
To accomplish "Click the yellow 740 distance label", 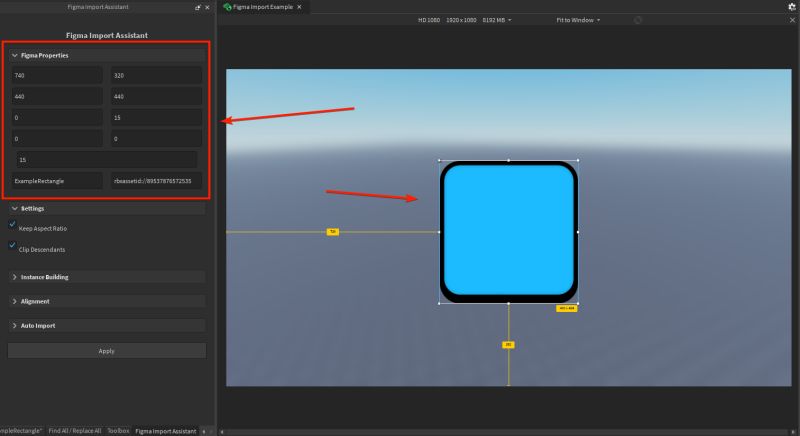I will click(x=333, y=232).
